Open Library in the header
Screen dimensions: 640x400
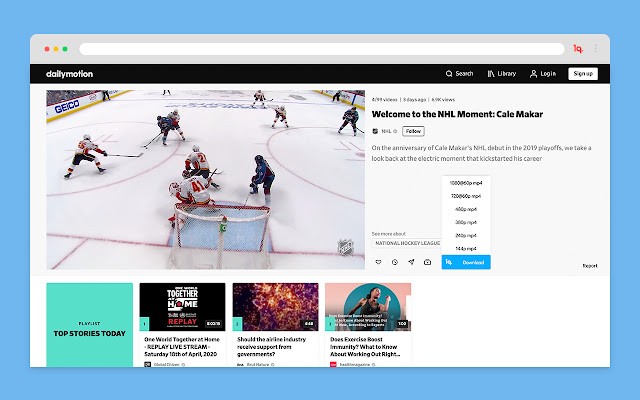pyautogui.click(x=502, y=74)
